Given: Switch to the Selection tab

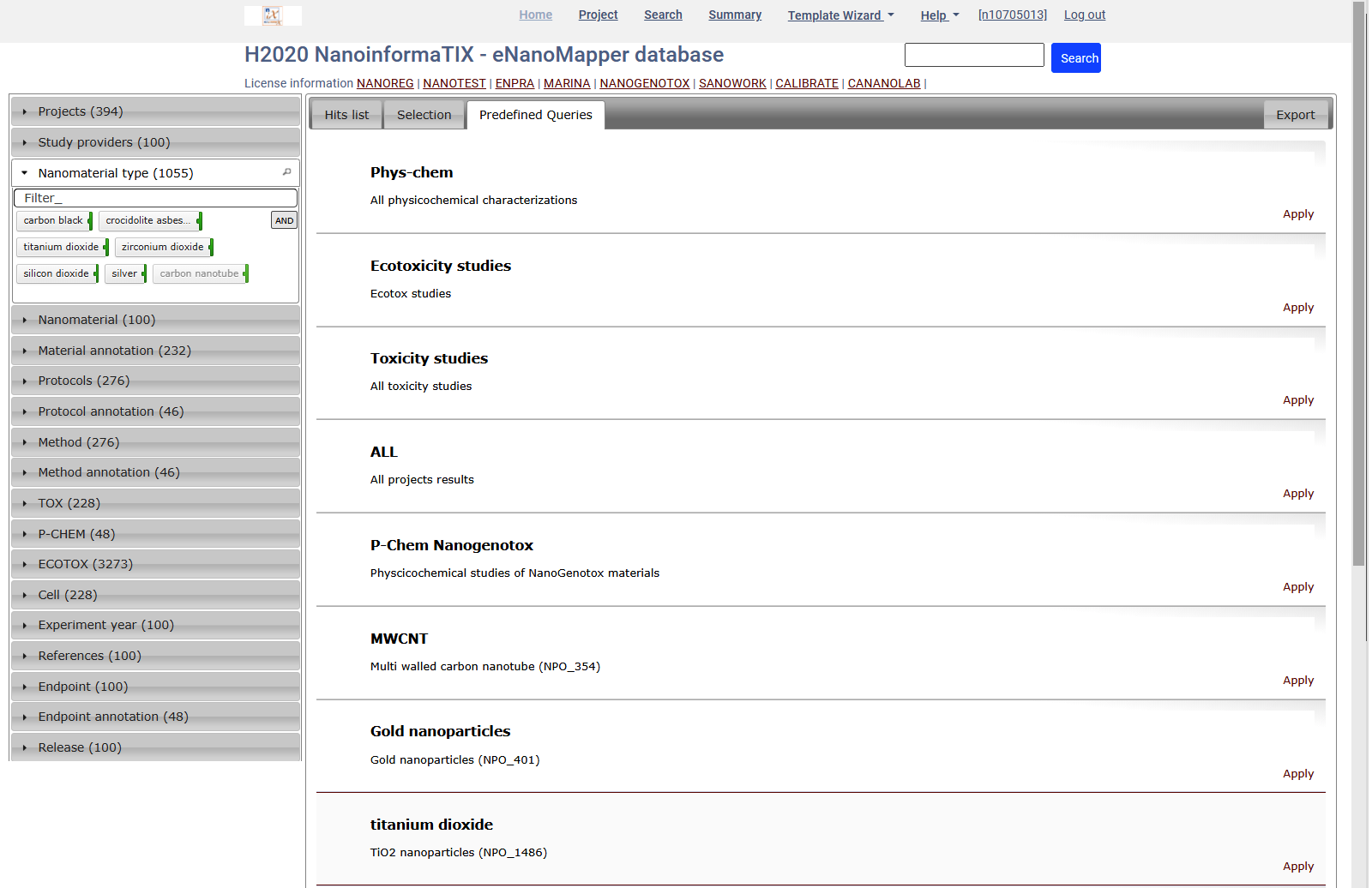Looking at the screenshot, I should click(424, 114).
